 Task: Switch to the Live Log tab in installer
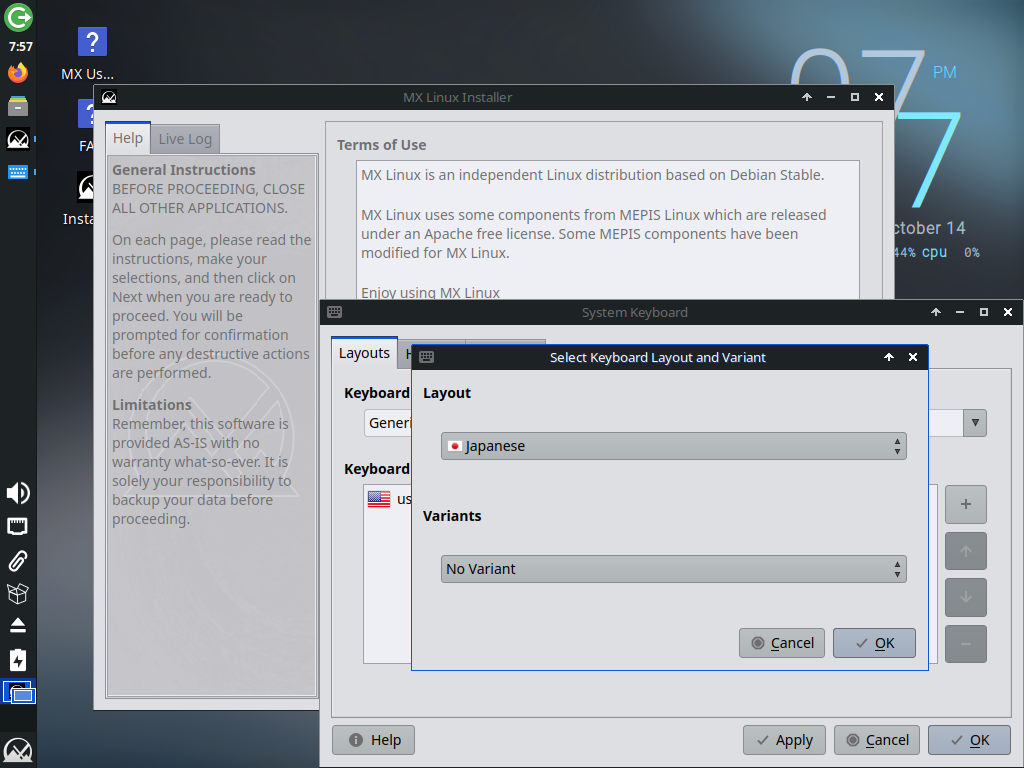pos(185,139)
